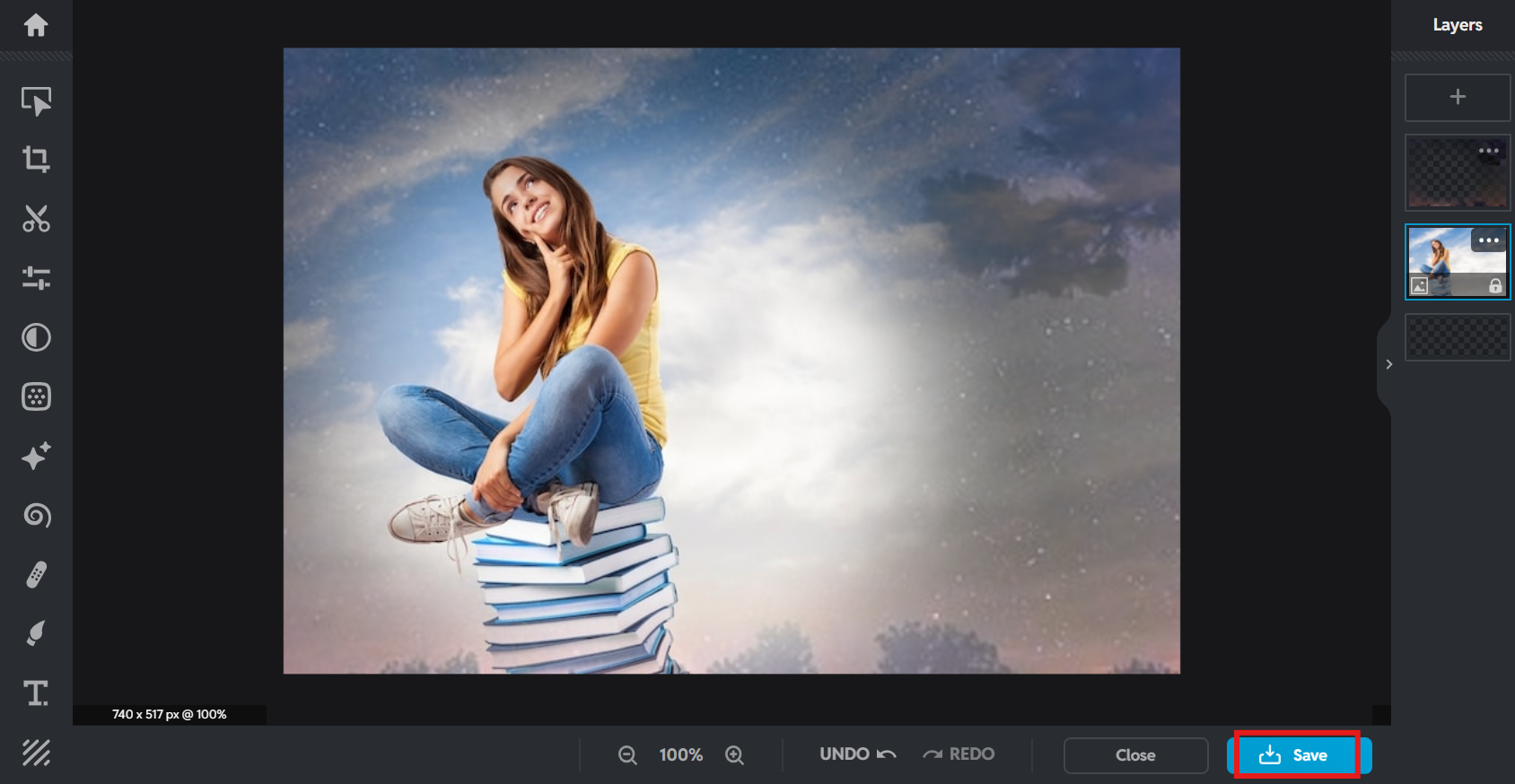The image size is (1515, 784).
Task: Go to the Home screen icon
Action: click(36, 25)
